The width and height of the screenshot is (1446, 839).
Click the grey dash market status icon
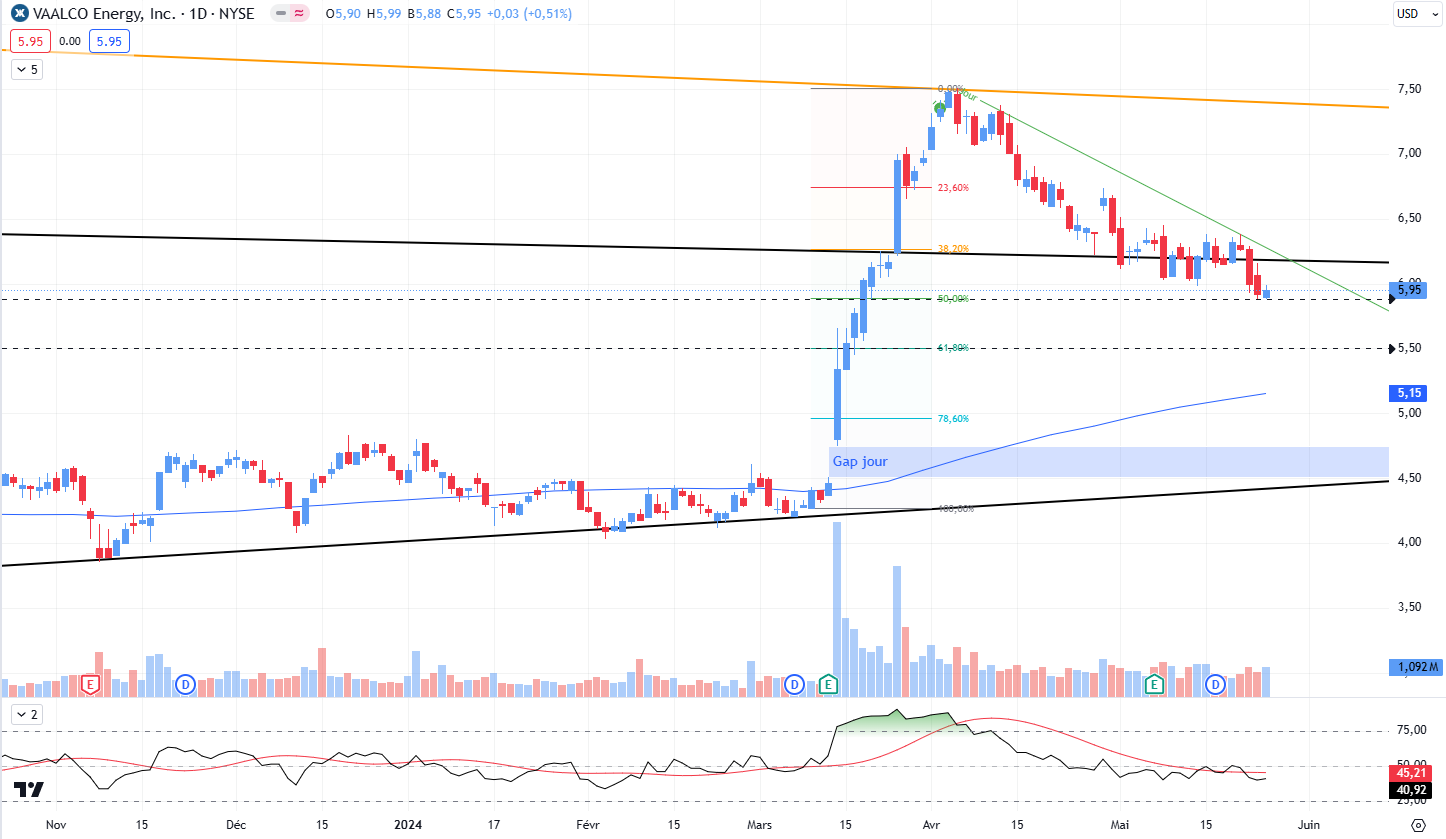point(280,14)
